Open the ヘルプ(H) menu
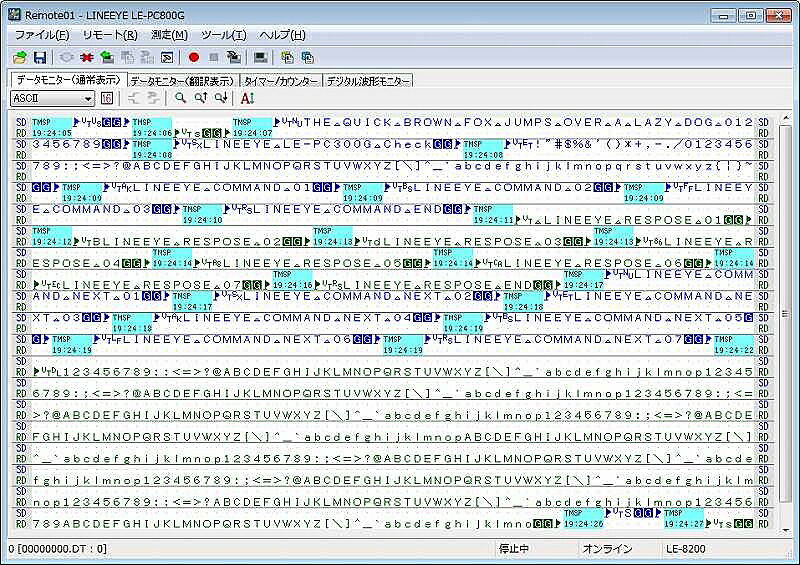The height and width of the screenshot is (565, 800). click(282, 35)
